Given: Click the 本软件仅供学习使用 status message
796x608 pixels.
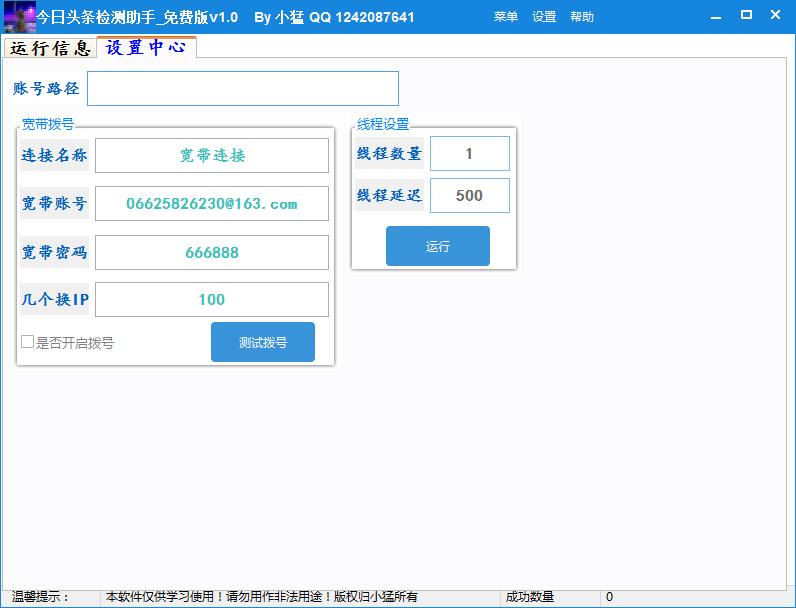Looking at the screenshot, I should click(261, 597).
